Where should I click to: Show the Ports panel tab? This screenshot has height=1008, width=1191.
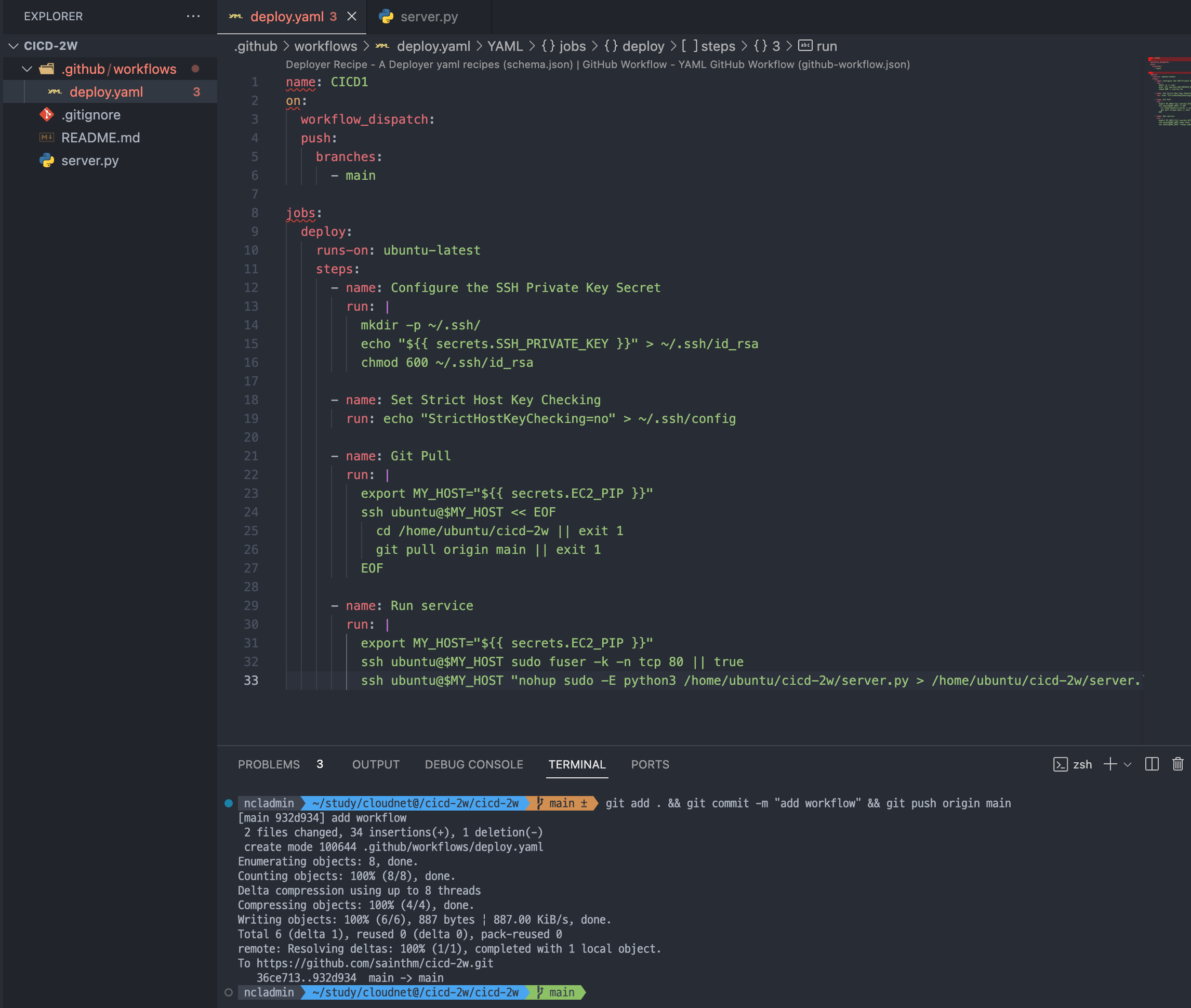pos(650,764)
